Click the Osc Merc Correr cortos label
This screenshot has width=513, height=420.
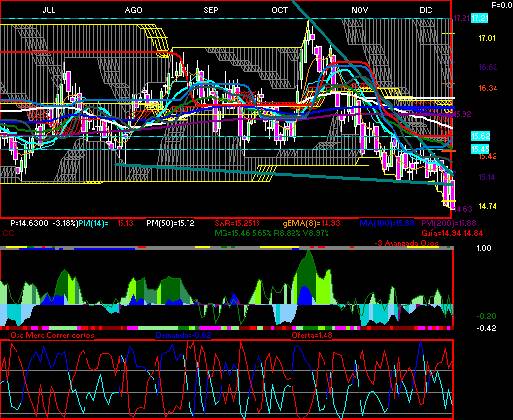click(52, 335)
